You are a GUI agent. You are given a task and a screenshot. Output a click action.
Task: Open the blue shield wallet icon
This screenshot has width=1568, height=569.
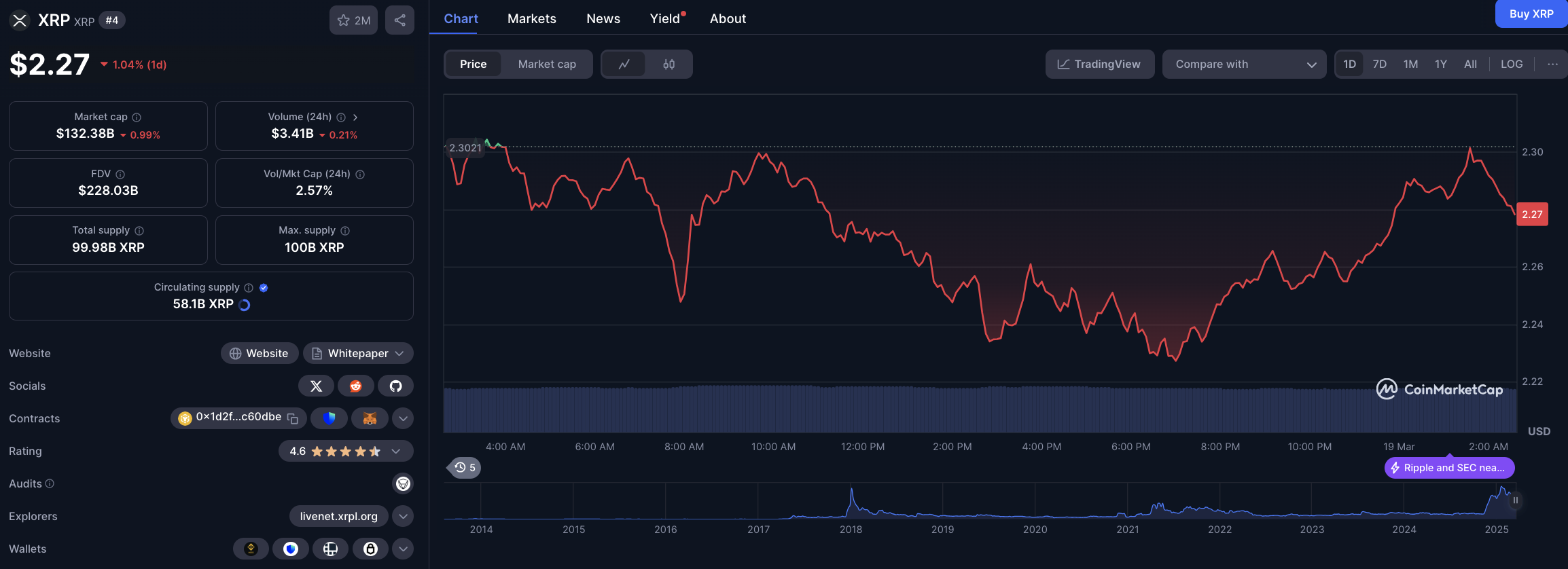coord(291,549)
